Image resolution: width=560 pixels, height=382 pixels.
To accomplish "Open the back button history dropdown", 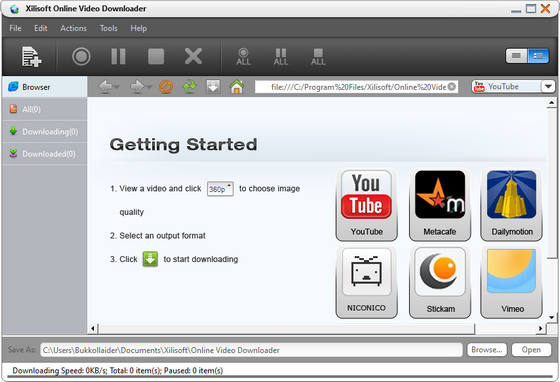I will 117,87.
